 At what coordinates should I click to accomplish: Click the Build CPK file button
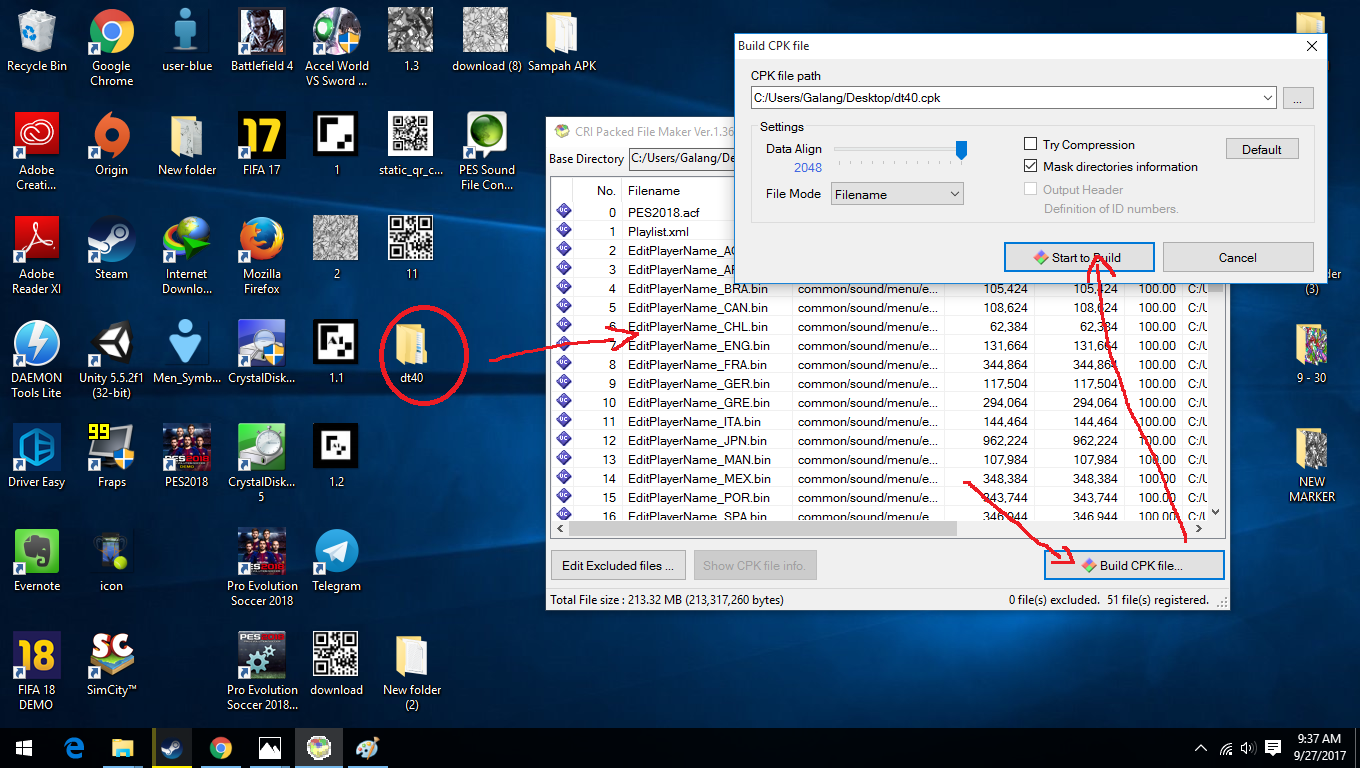coord(1134,565)
